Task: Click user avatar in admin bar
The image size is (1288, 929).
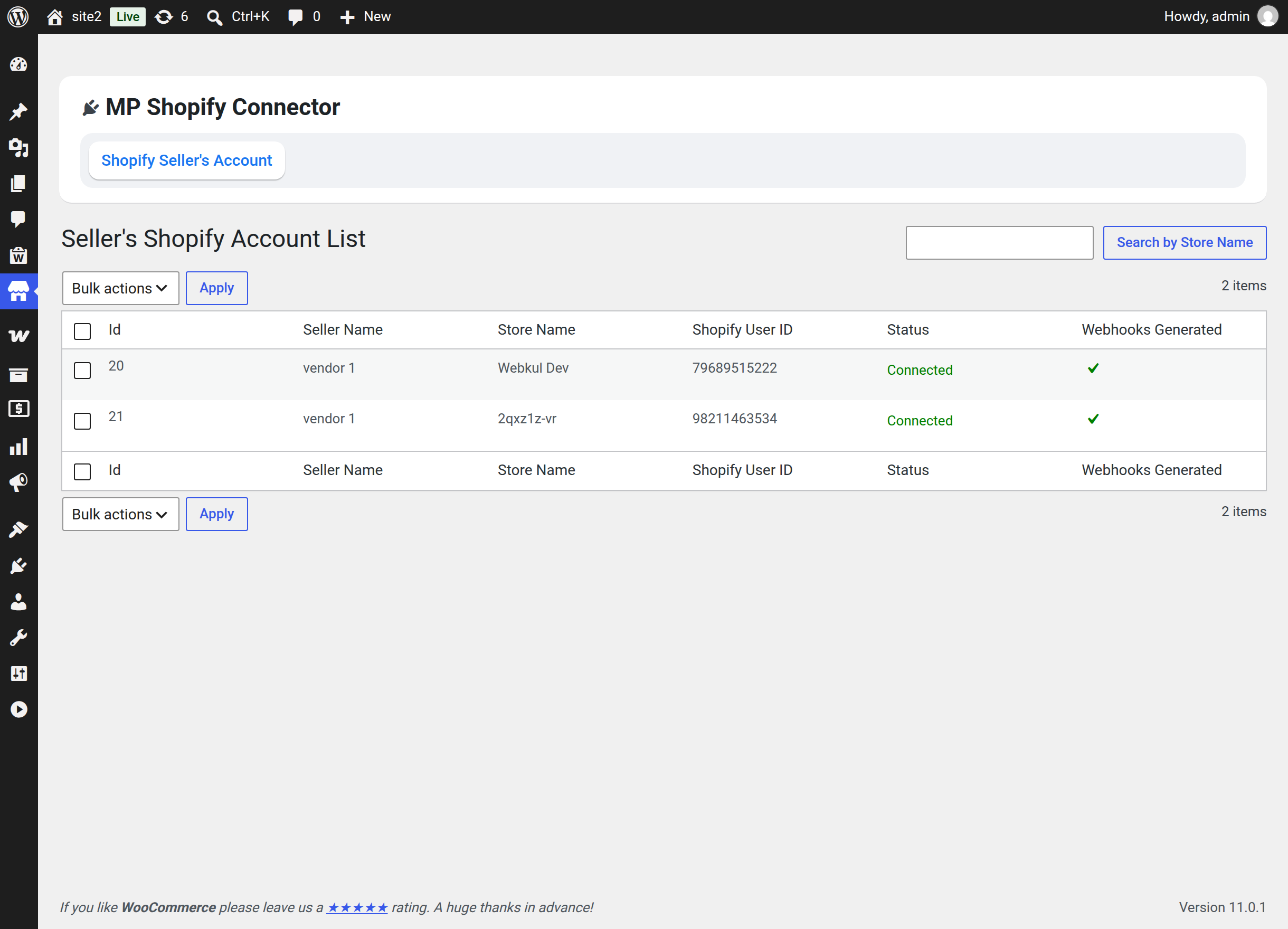Action: pos(1267,16)
